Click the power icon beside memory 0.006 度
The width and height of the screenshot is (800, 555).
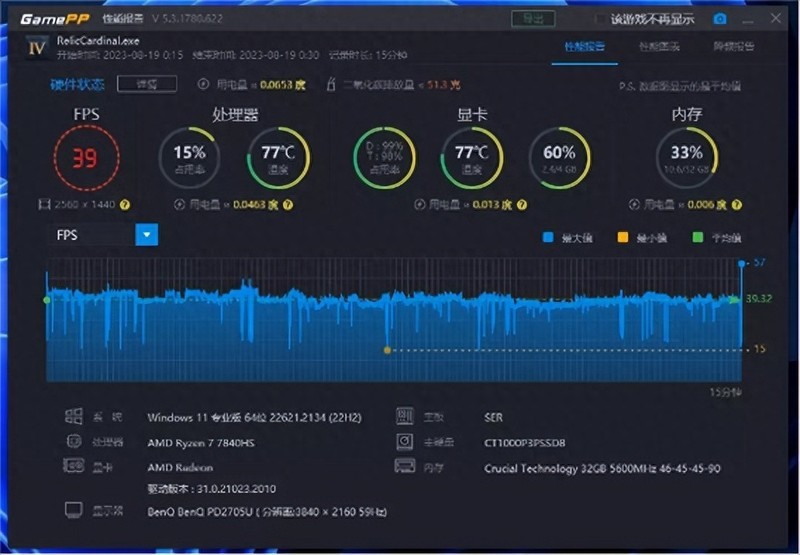634,205
